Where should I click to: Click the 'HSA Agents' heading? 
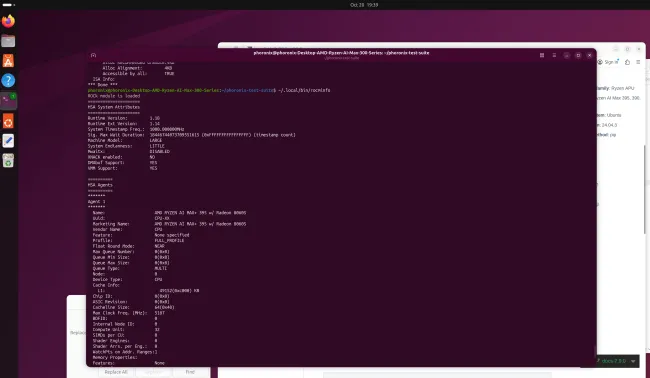pyautogui.click(x=100, y=185)
